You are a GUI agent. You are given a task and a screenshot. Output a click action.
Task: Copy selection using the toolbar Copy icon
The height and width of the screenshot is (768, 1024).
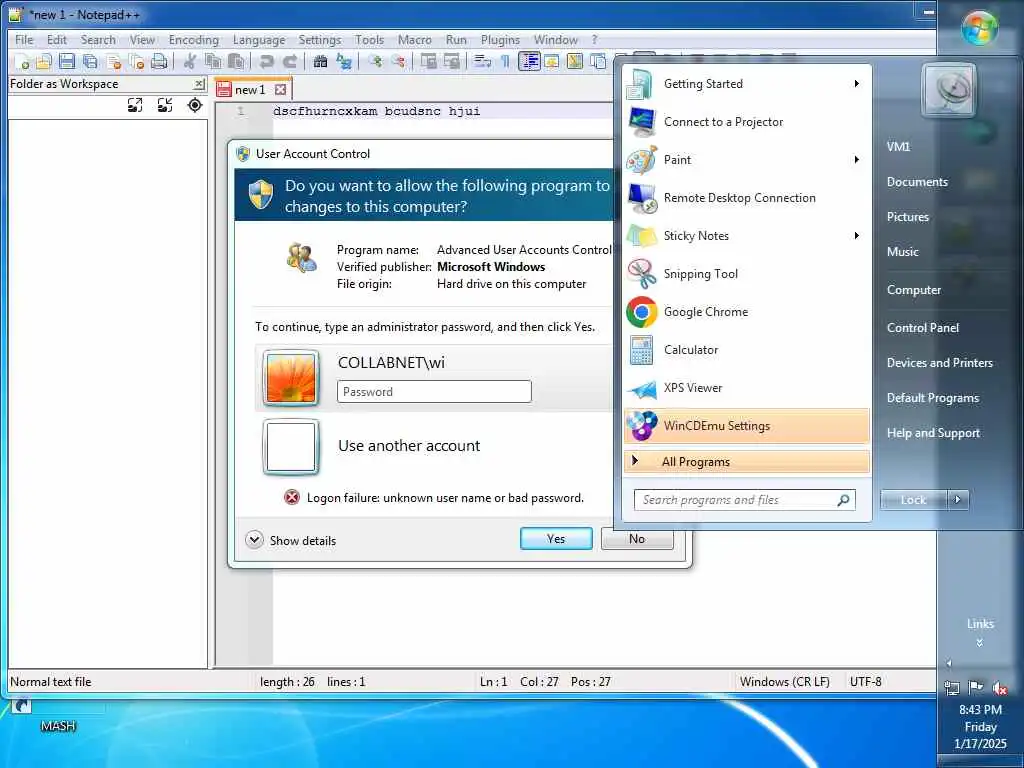[x=213, y=61]
